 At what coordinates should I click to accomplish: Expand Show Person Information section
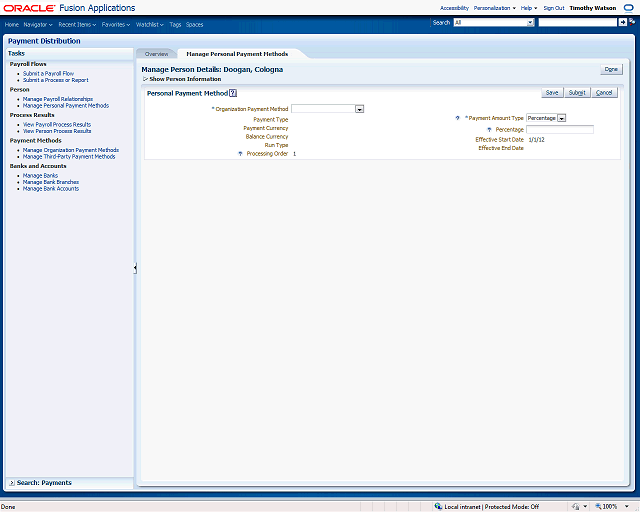tap(145, 79)
